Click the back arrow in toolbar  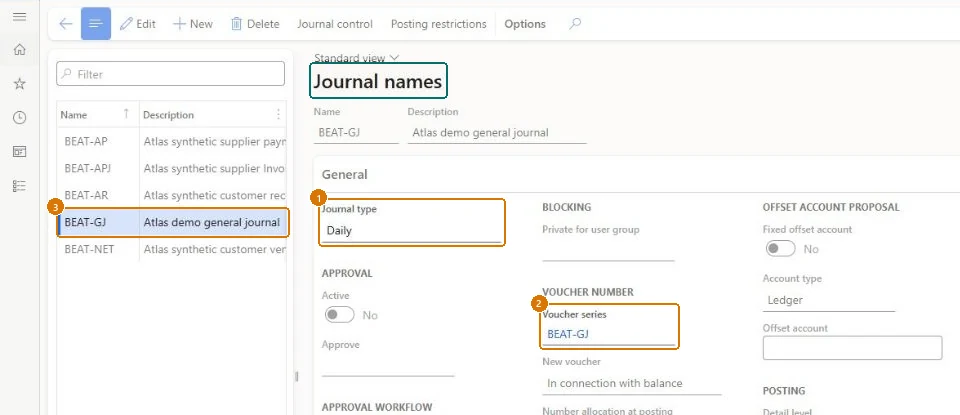click(x=66, y=24)
